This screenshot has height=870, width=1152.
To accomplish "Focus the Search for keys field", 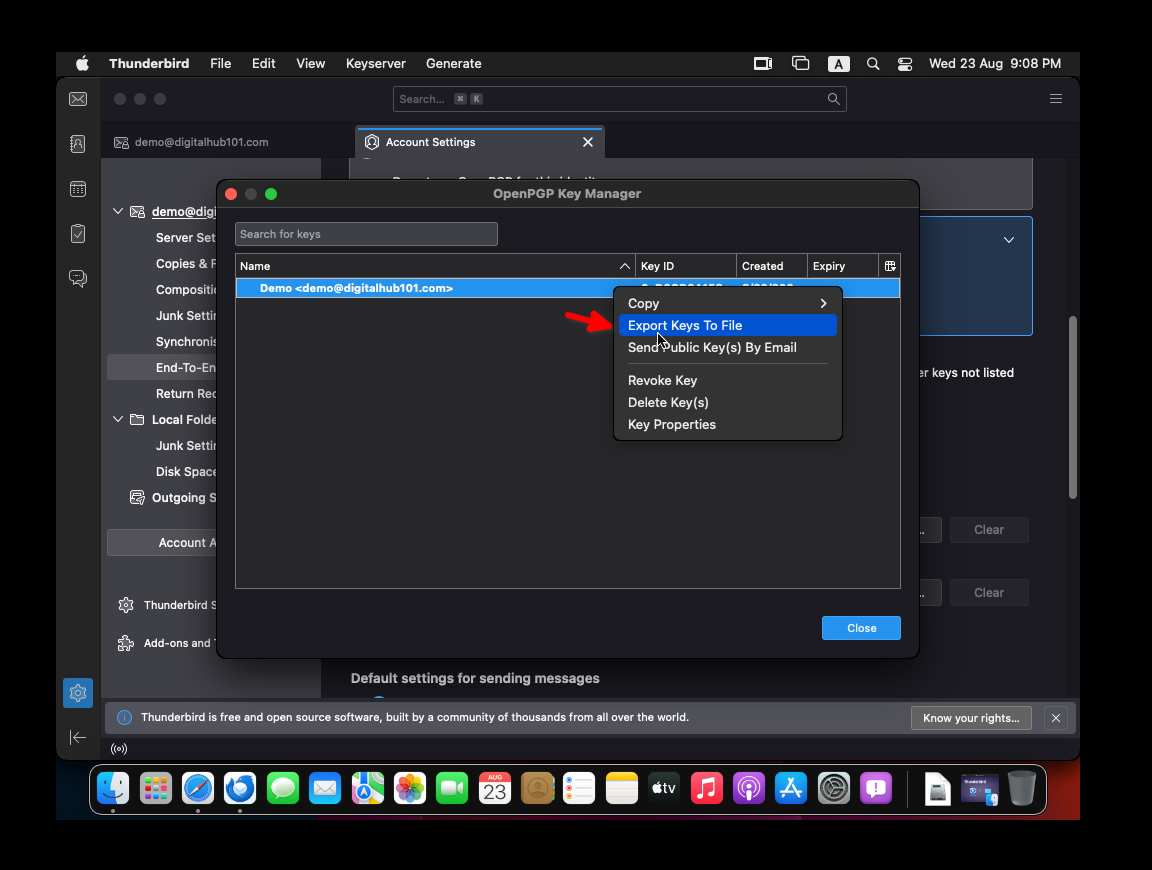I will click(x=366, y=234).
